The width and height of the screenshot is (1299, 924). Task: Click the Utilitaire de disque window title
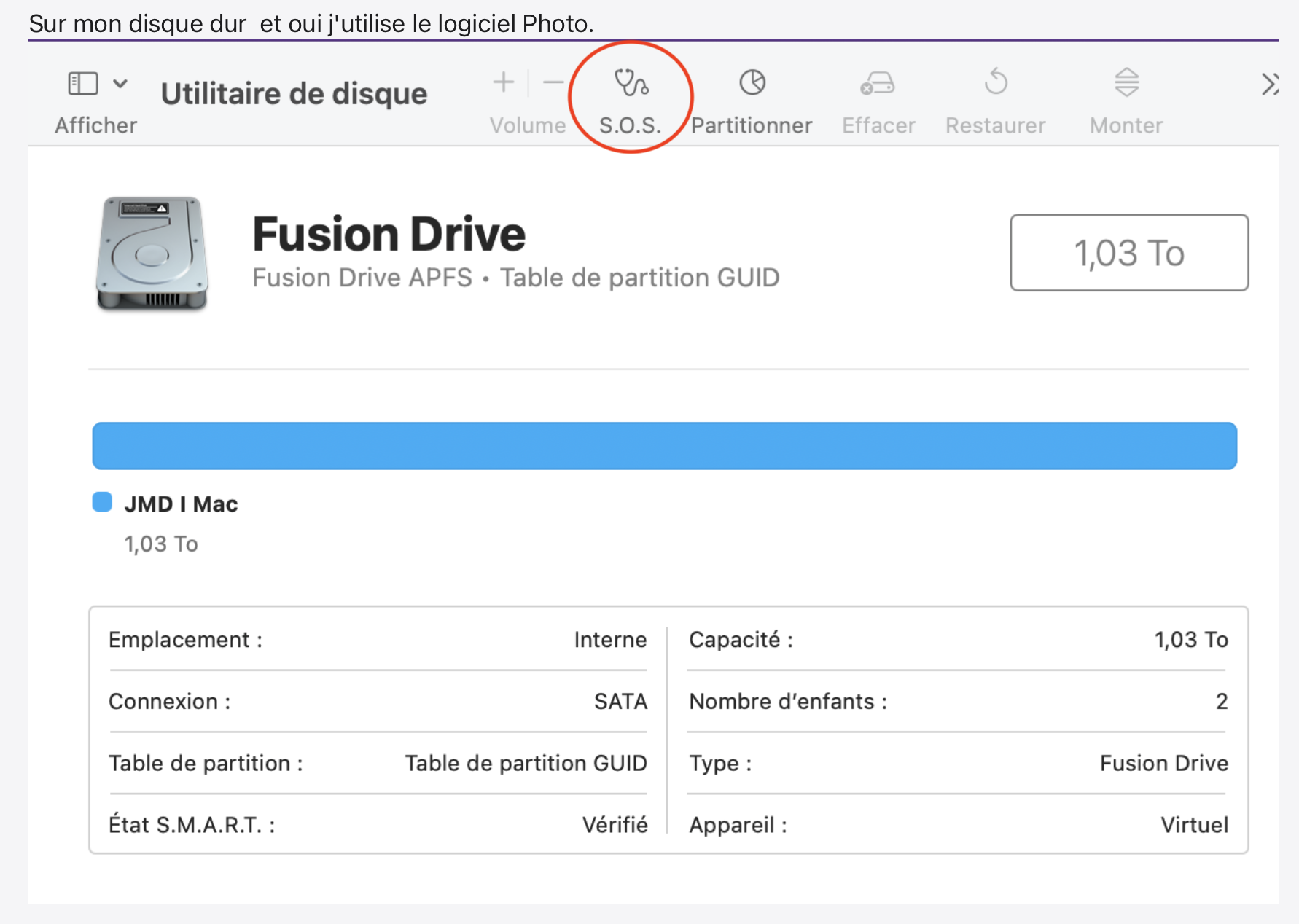point(294,94)
